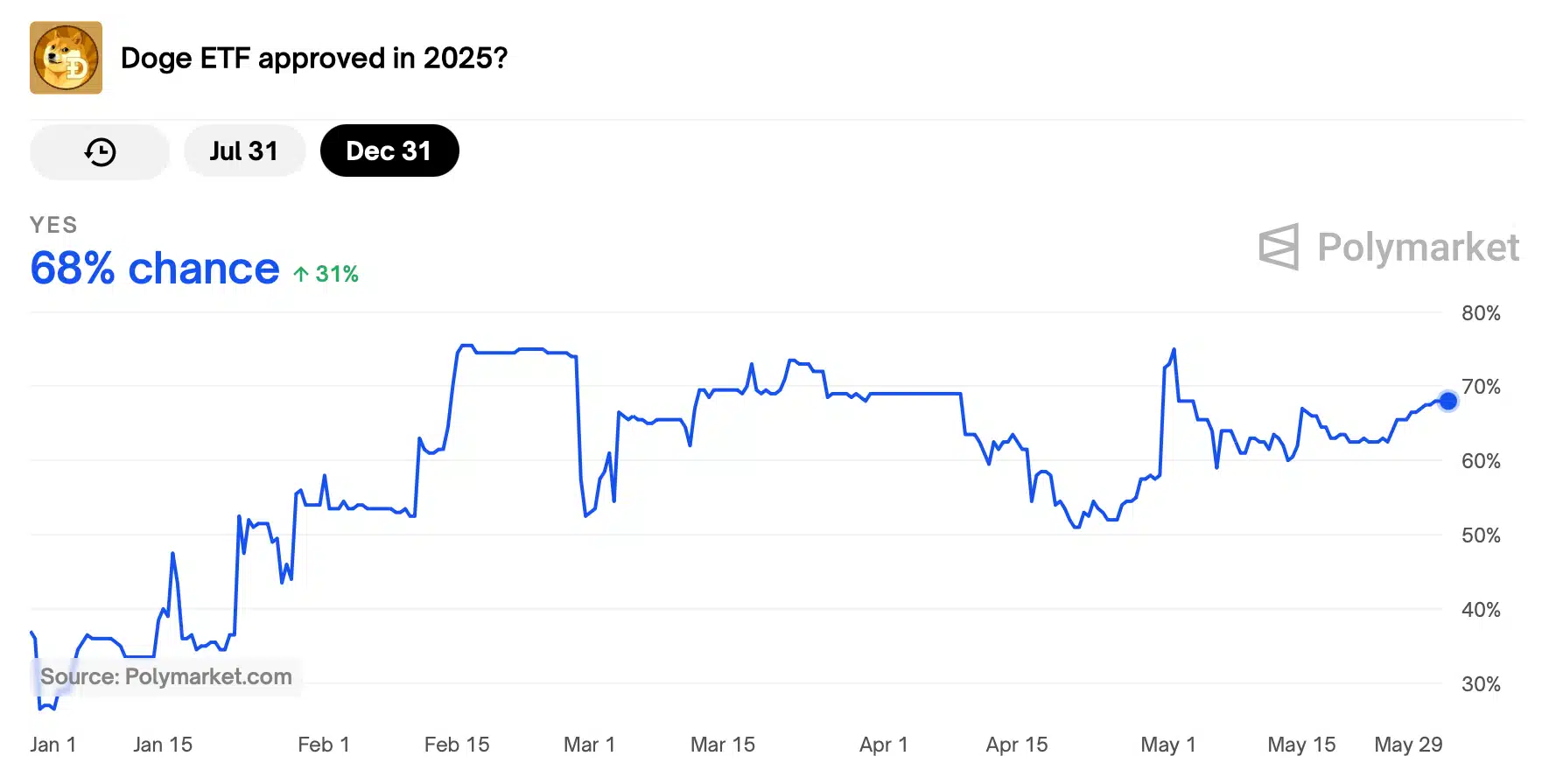Select the Polymarket hourglass brand mark
This screenshot has height=784, width=1542.
1280,248
